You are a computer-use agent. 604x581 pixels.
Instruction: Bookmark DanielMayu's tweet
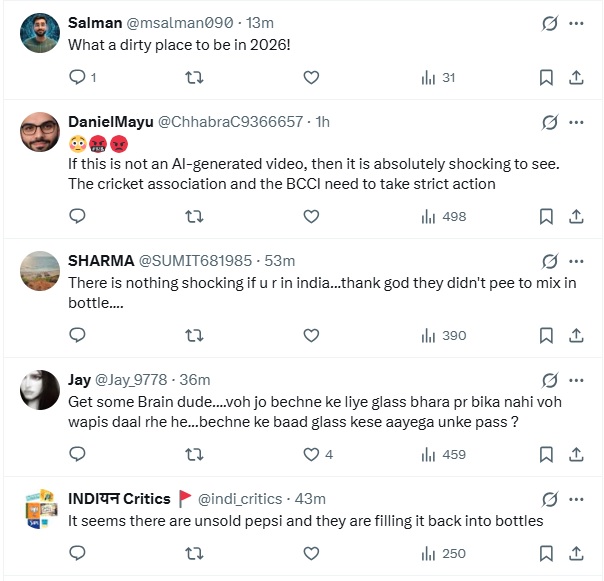point(546,216)
